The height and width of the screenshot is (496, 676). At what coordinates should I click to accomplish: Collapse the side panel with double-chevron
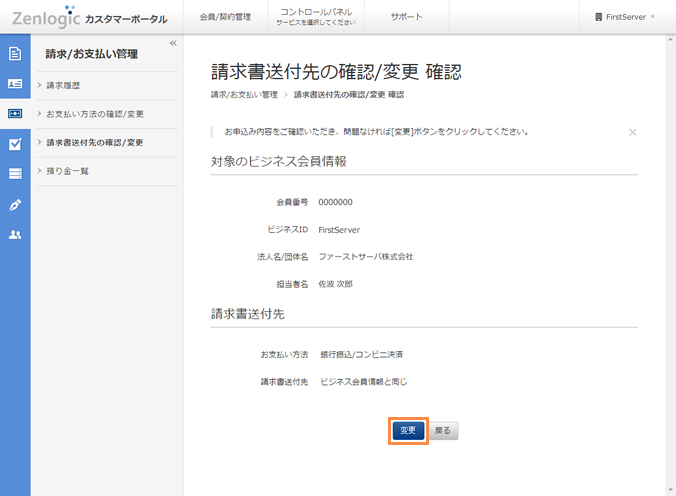click(x=172, y=43)
